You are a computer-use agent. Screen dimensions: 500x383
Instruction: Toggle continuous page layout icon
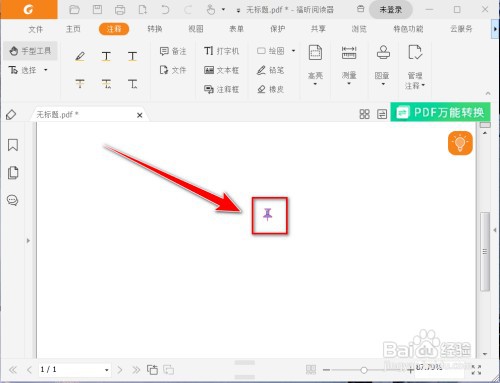point(382,114)
